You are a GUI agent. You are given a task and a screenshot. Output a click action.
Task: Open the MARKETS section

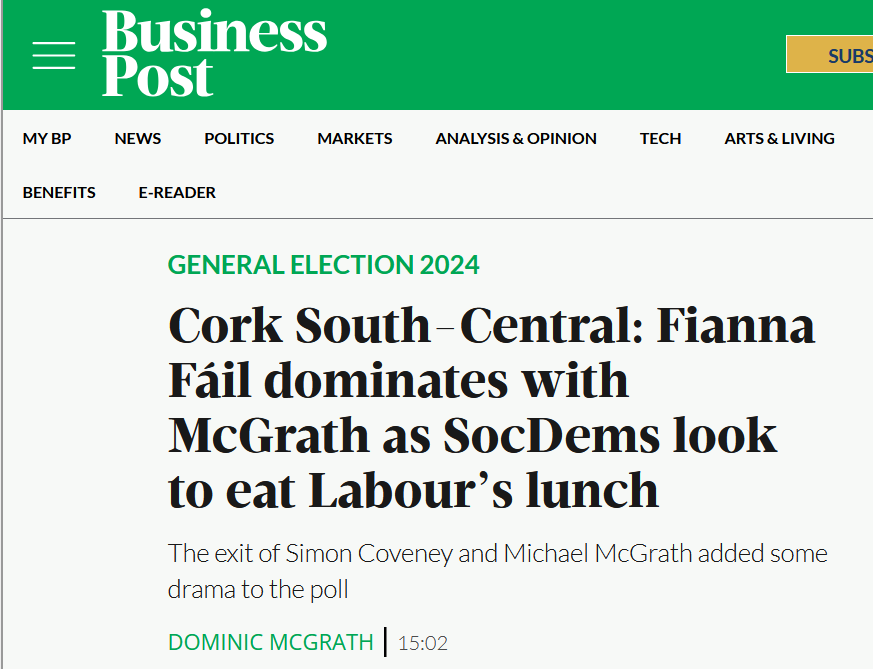[x=355, y=139]
